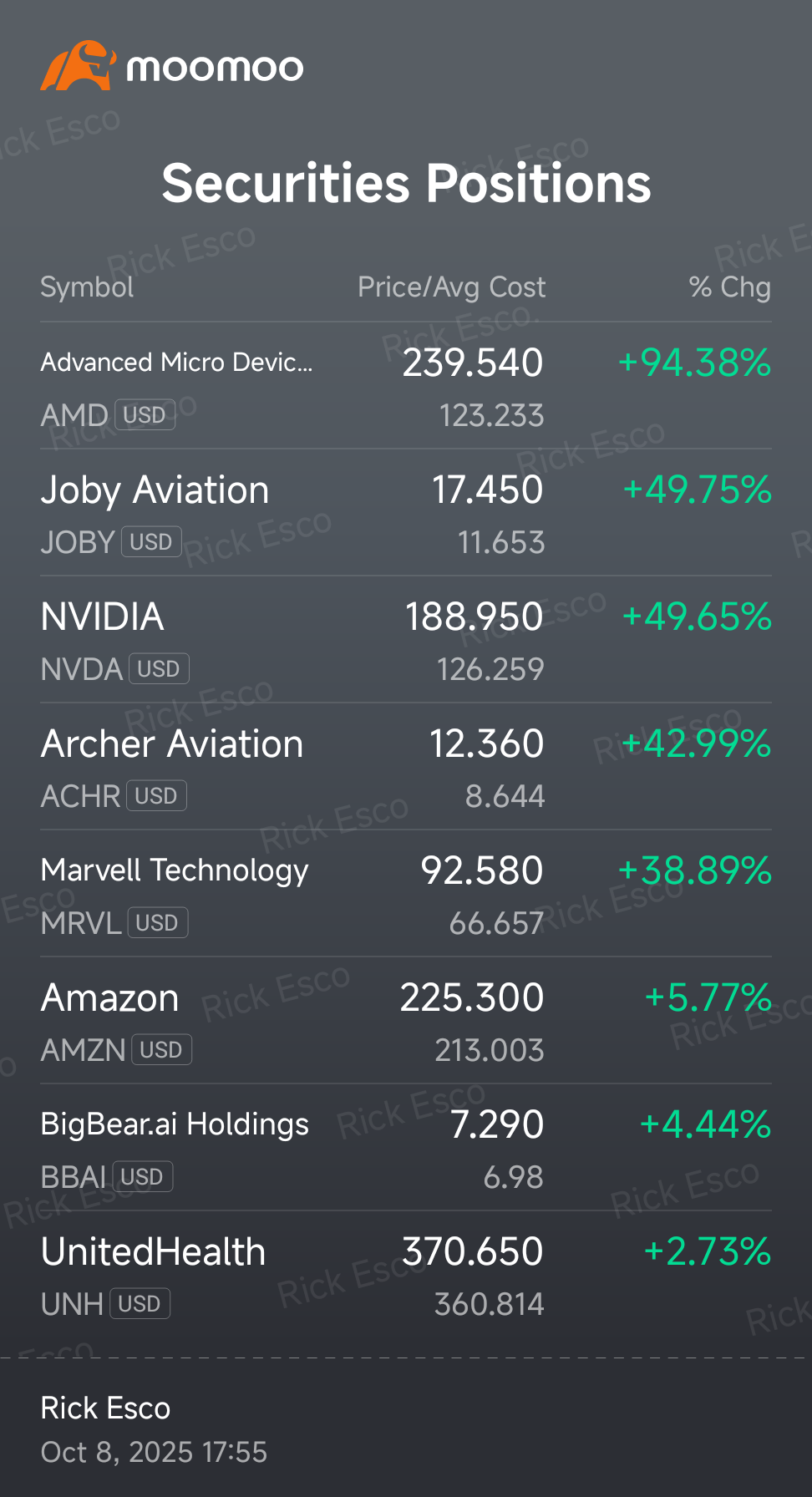The height and width of the screenshot is (1497, 812).
Task: Click the USD badge beside UNH
Action: (140, 1304)
